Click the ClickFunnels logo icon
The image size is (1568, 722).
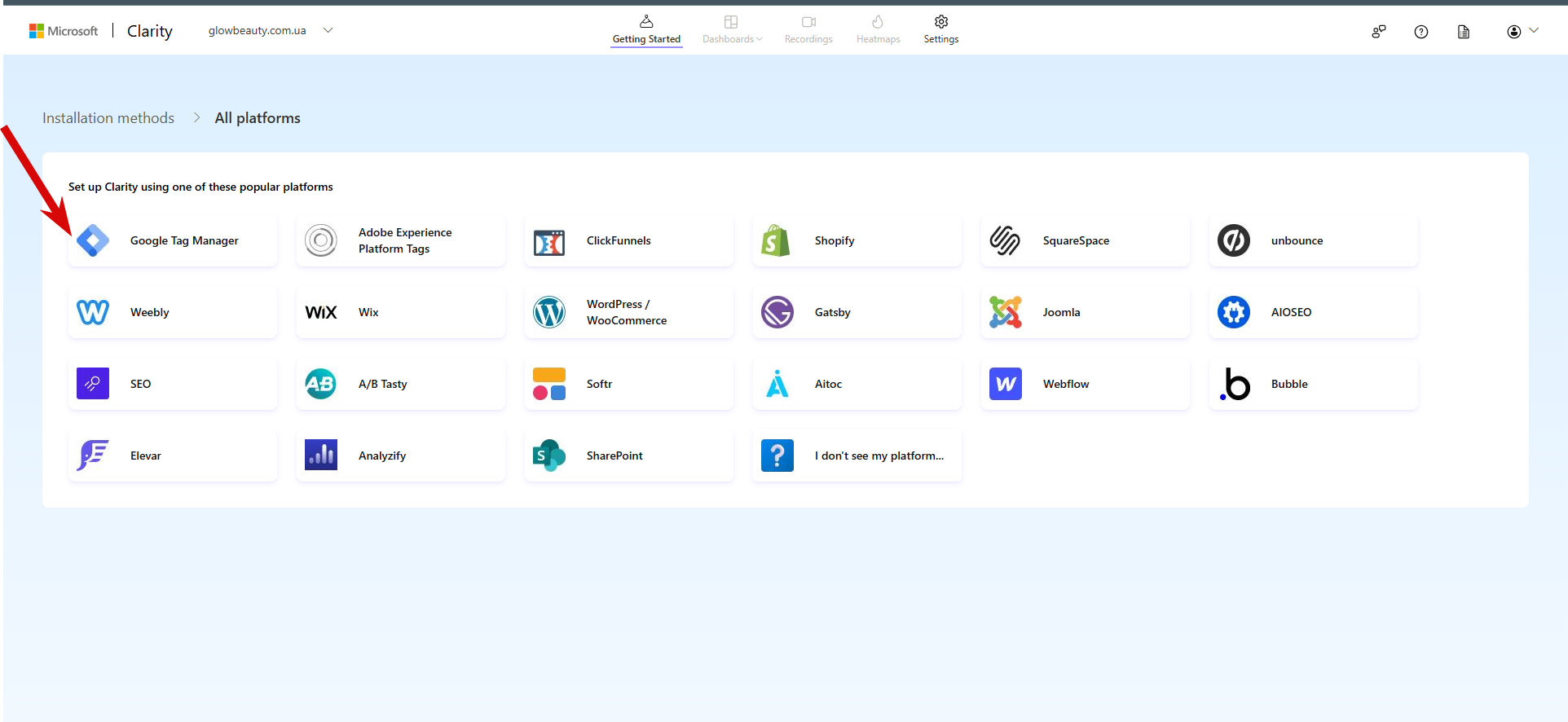tap(549, 242)
